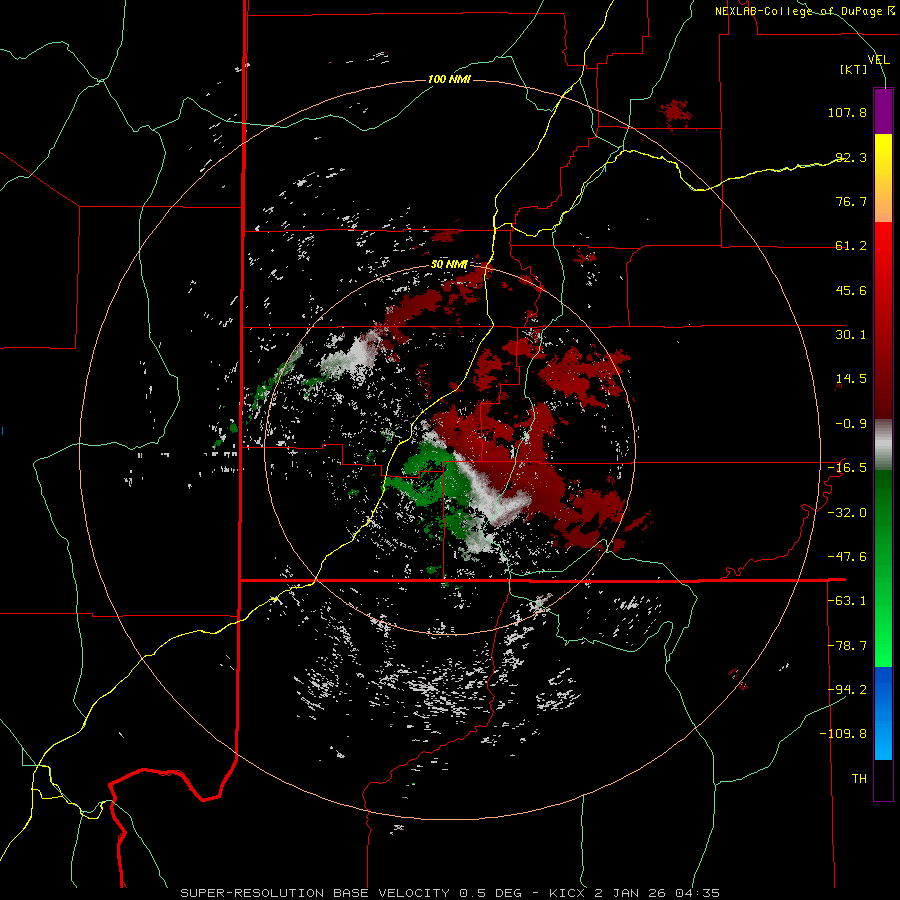Click the -94.2 velocity scale value
This screenshot has height=900, width=900.
[847, 690]
